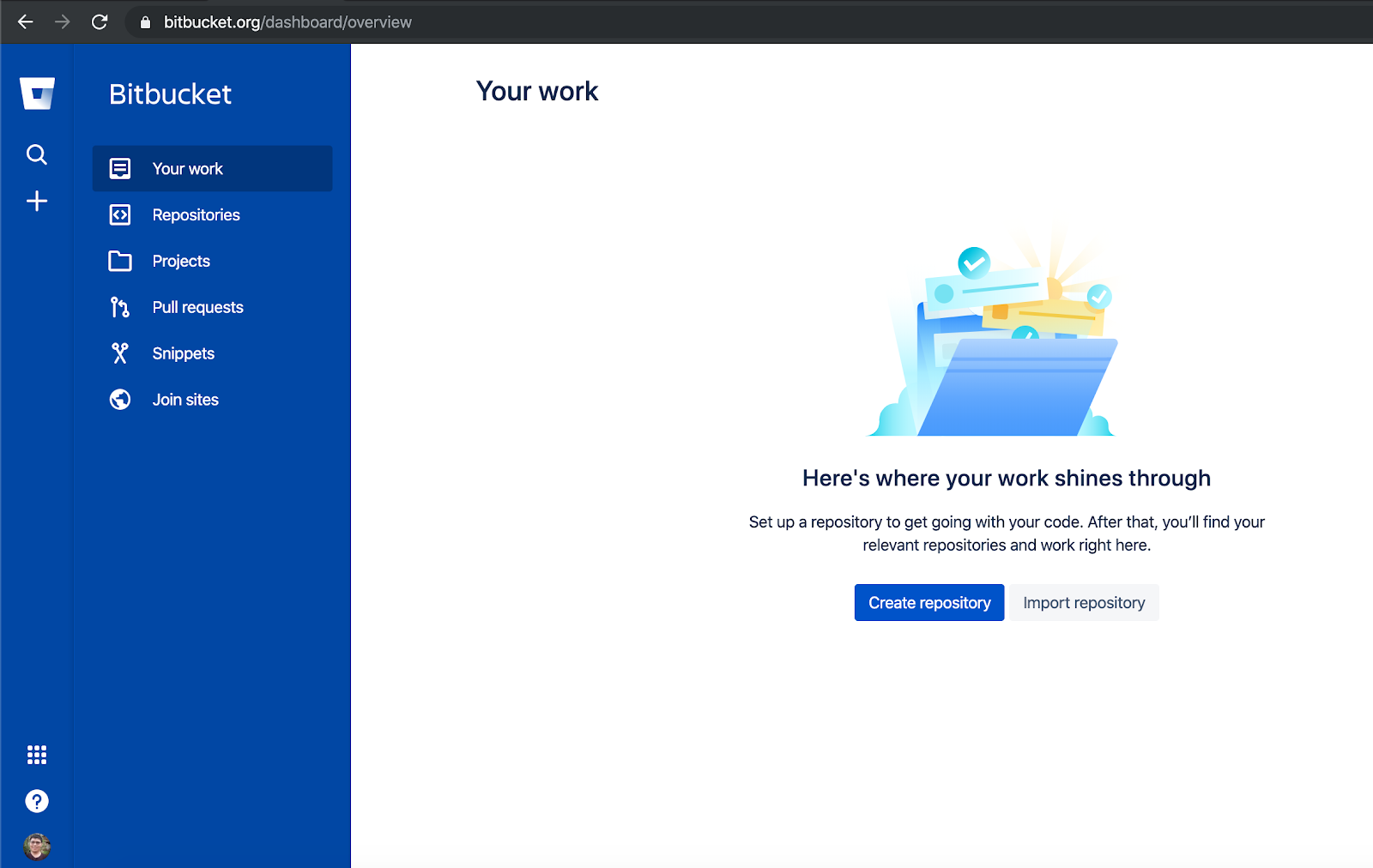Click the Import repository button
The width and height of the screenshot is (1373, 868).
coord(1084,603)
